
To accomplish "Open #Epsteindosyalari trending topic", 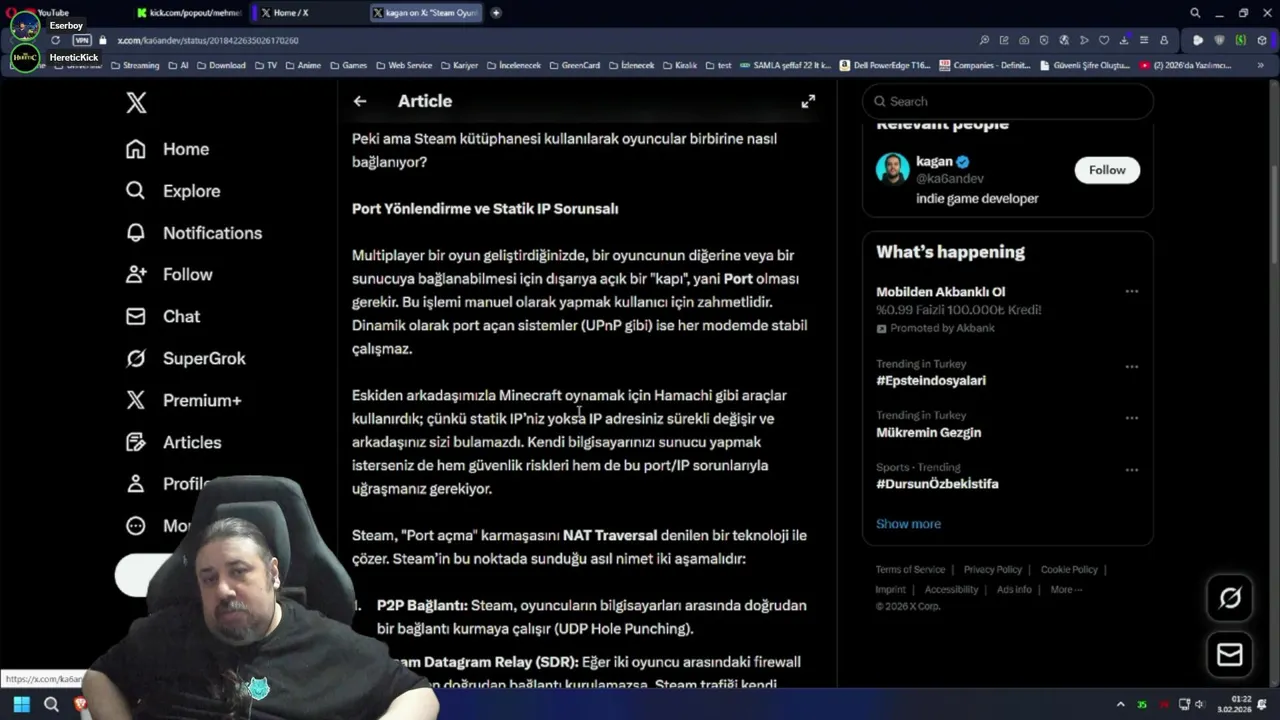I will click(931, 381).
